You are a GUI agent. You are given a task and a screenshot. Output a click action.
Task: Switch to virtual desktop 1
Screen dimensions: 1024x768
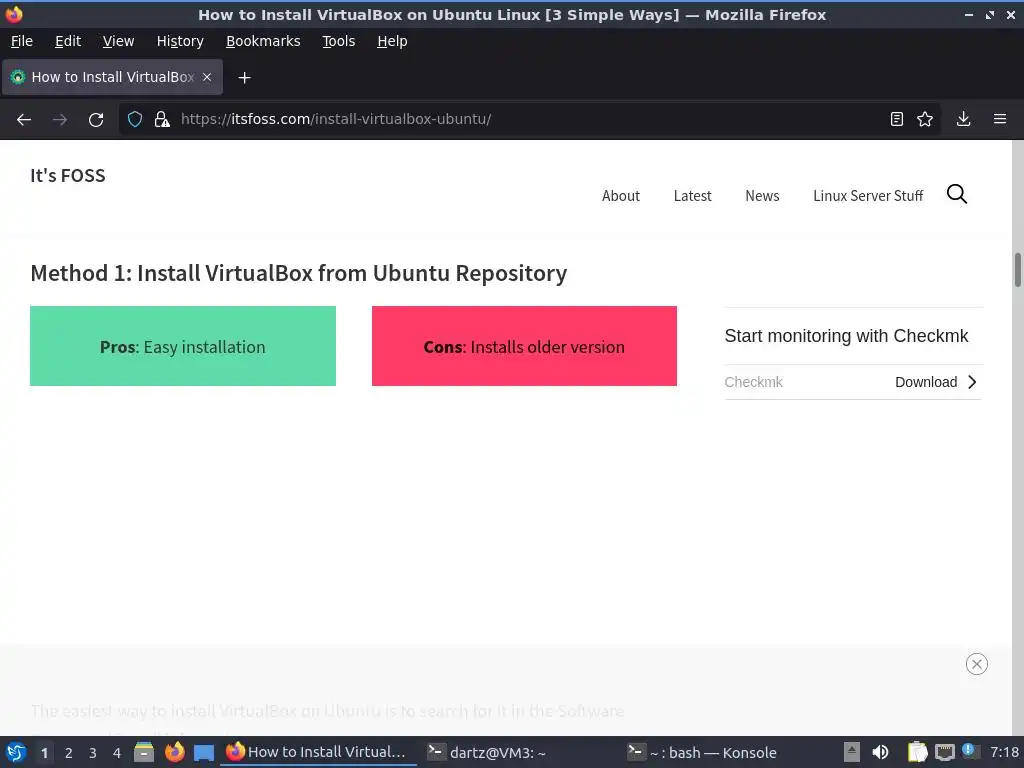click(44, 753)
